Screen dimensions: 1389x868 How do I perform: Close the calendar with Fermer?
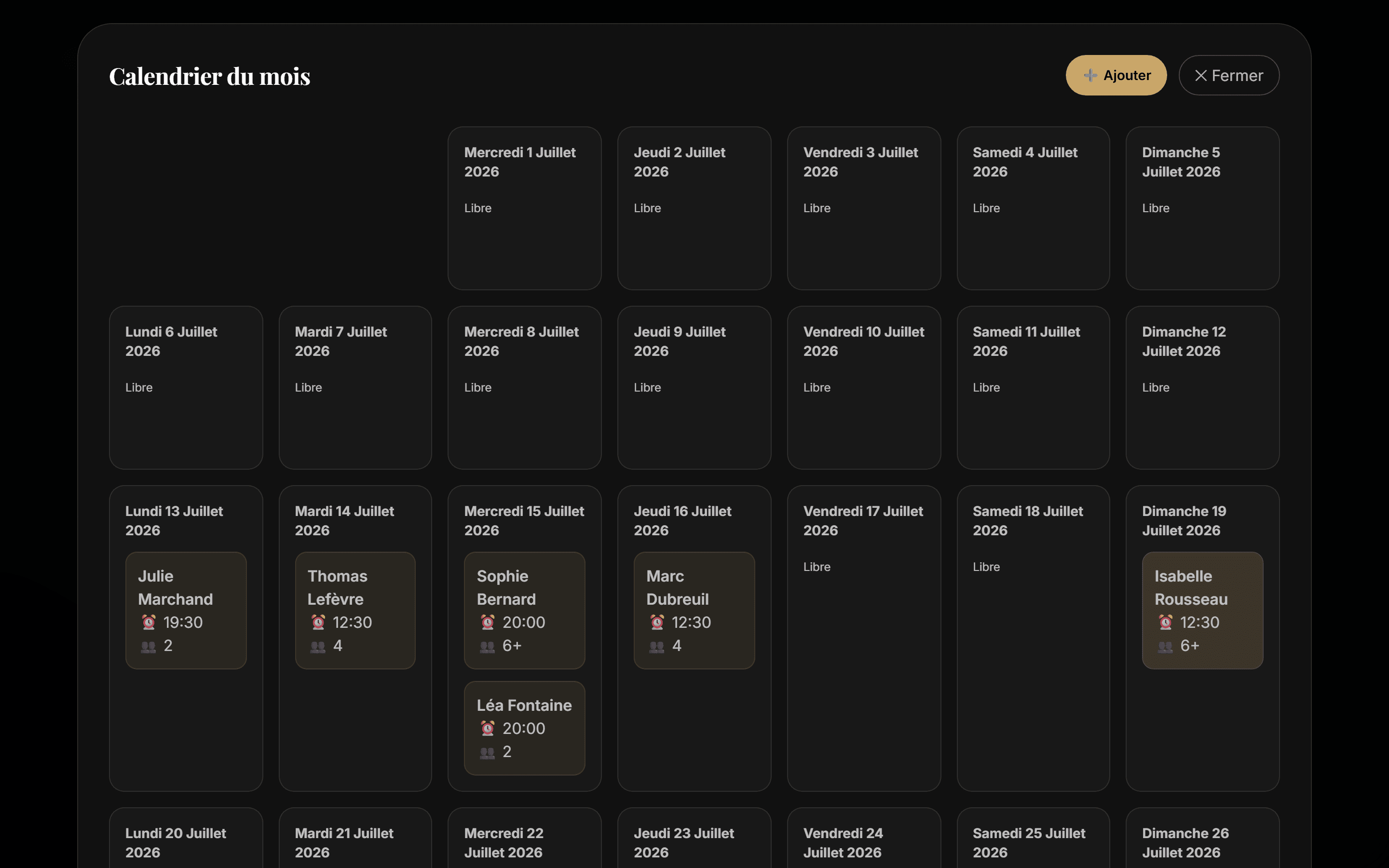pyautogui.click(x=1229, y=75)
